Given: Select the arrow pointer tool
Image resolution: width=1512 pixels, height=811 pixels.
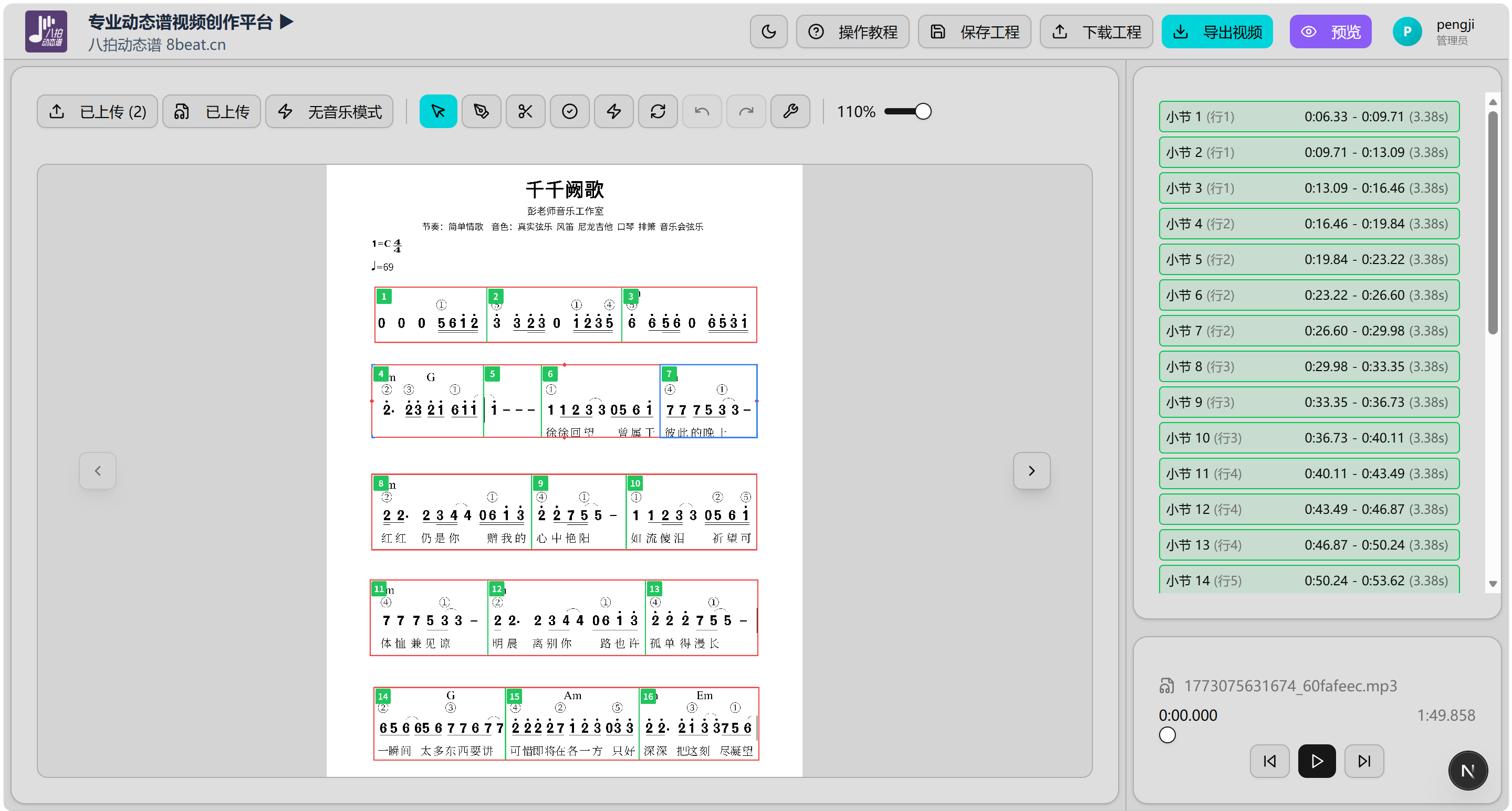Looking at the screenshot, I should click(438, 111).
